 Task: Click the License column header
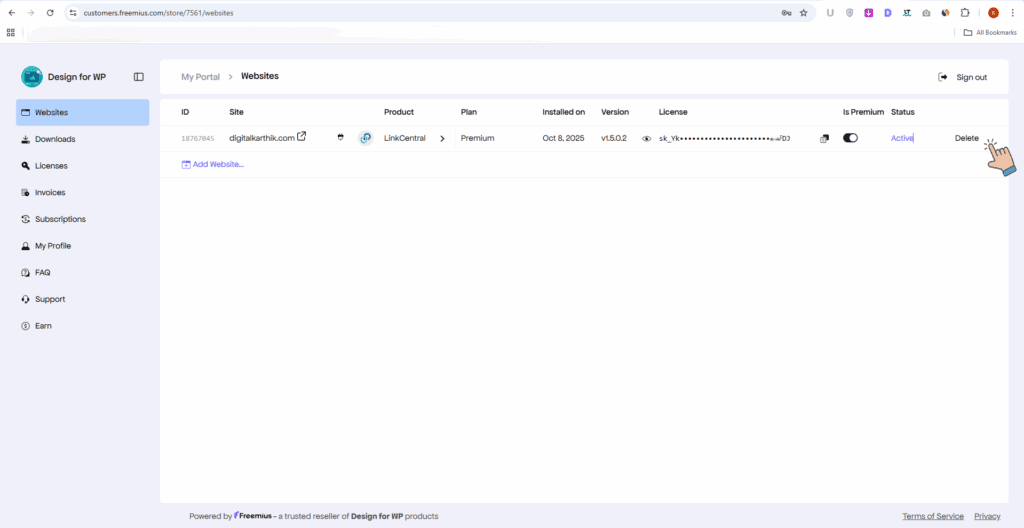pos(673,112)
